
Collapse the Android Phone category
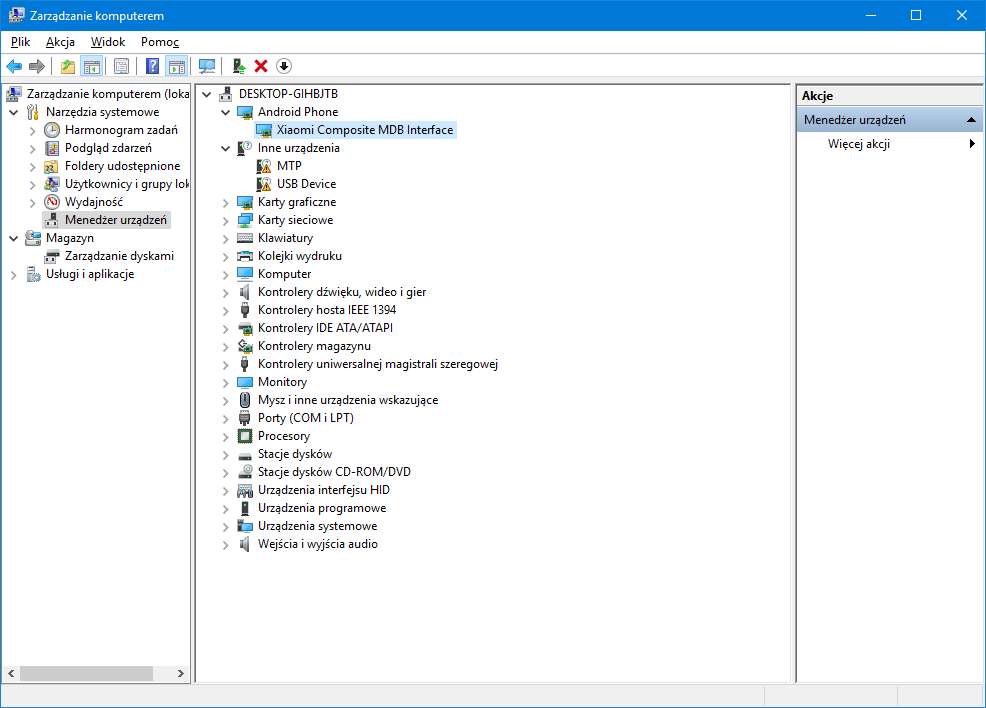point(226,112)
